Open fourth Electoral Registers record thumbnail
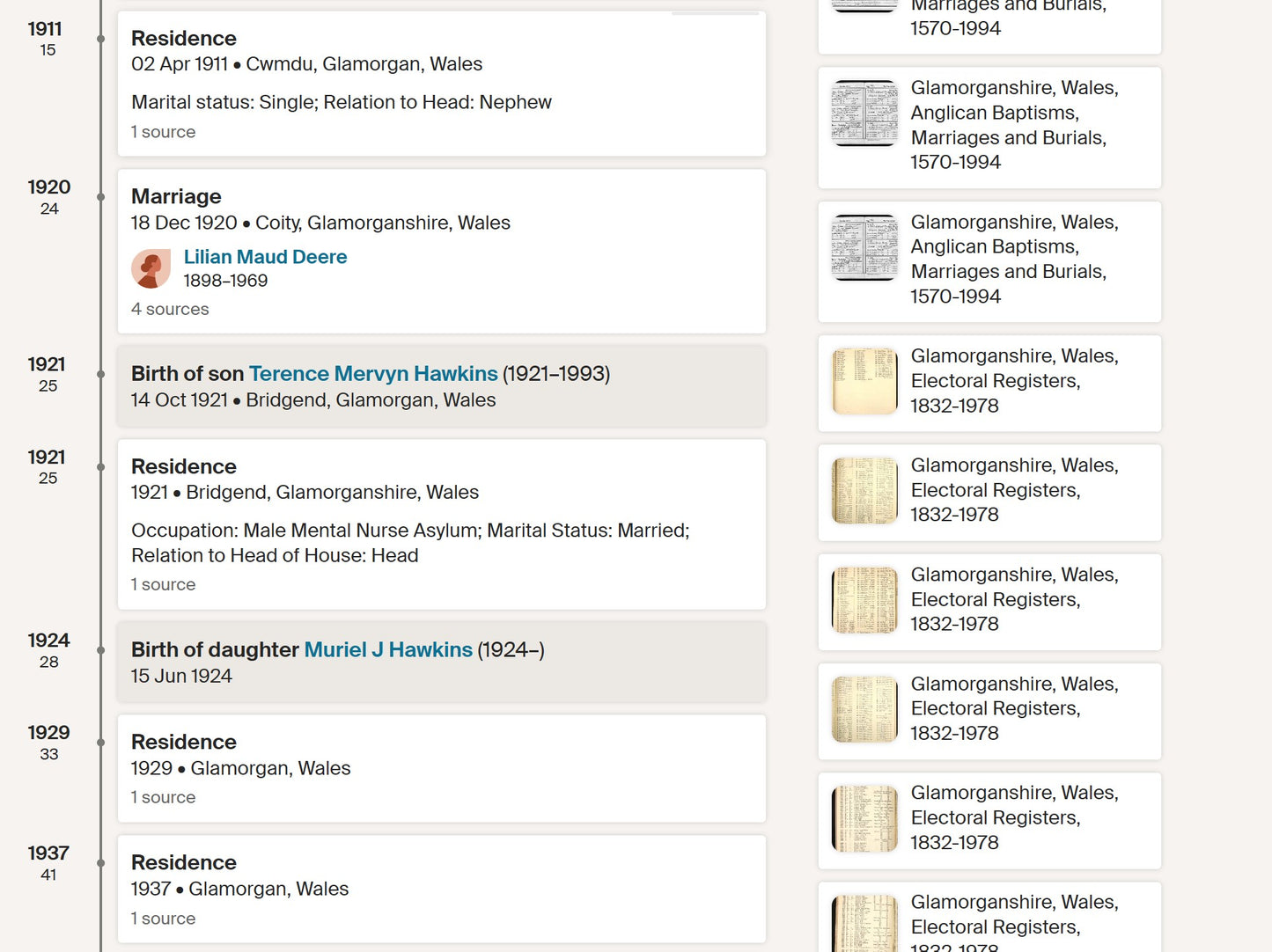This screenshot has width=1272, height=952. [864, 709]
